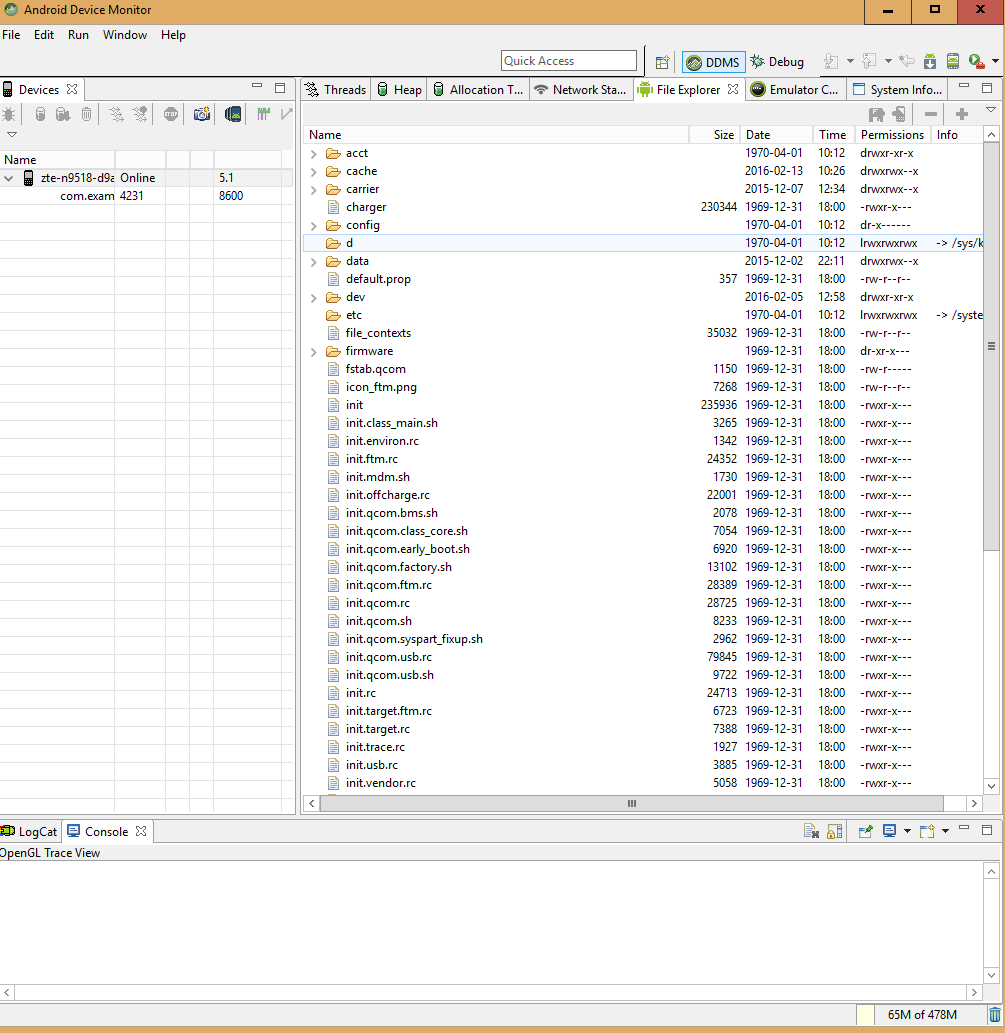Click the Pin Console icon
The height and width of the screenshot is (1033, 1005).
(866, 831)
